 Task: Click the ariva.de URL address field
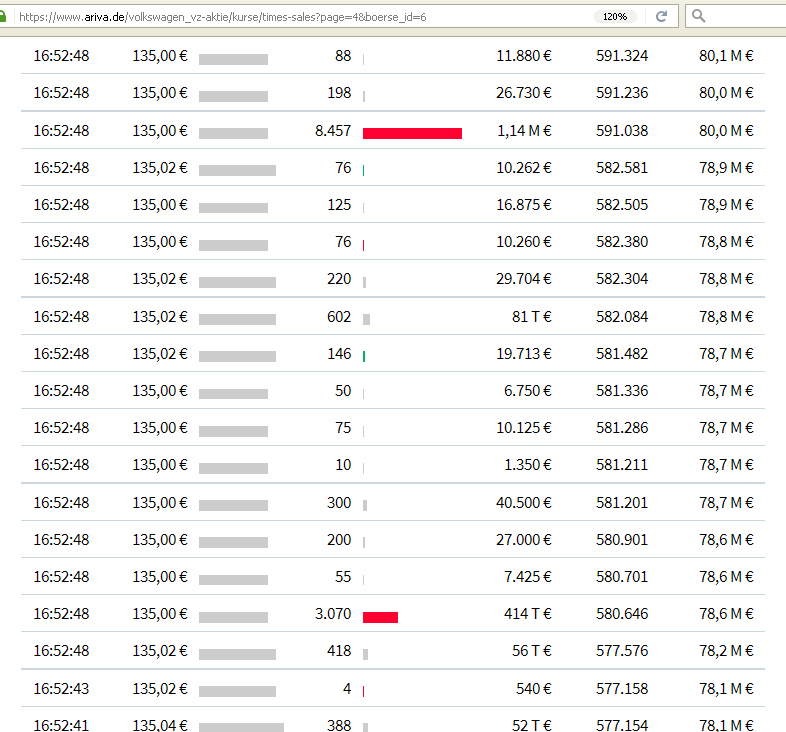(x=300, y=16)
